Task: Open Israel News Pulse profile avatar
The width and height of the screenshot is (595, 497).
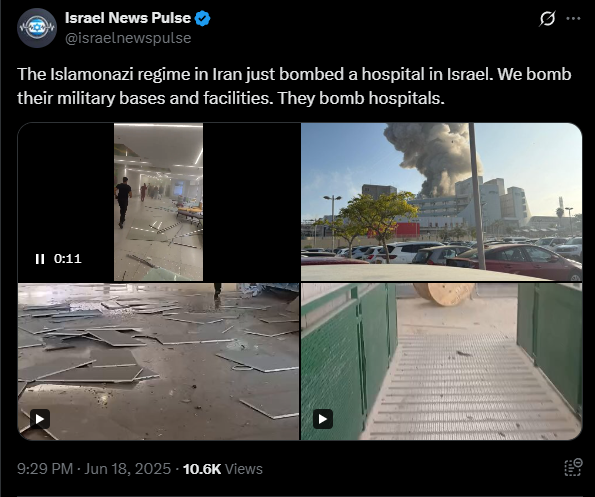Action: pyautogui.click(x=37, y=28)
